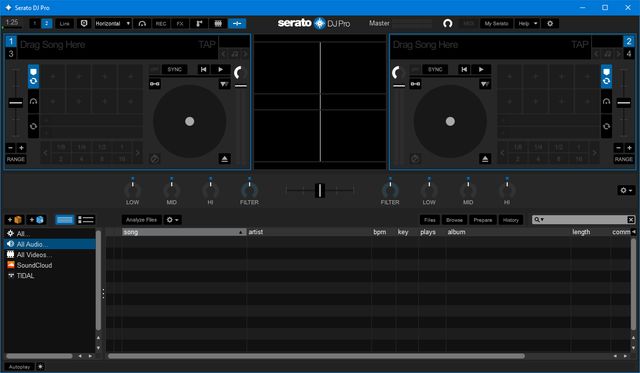Add a new crate with orange crate icon

(14, 220)
